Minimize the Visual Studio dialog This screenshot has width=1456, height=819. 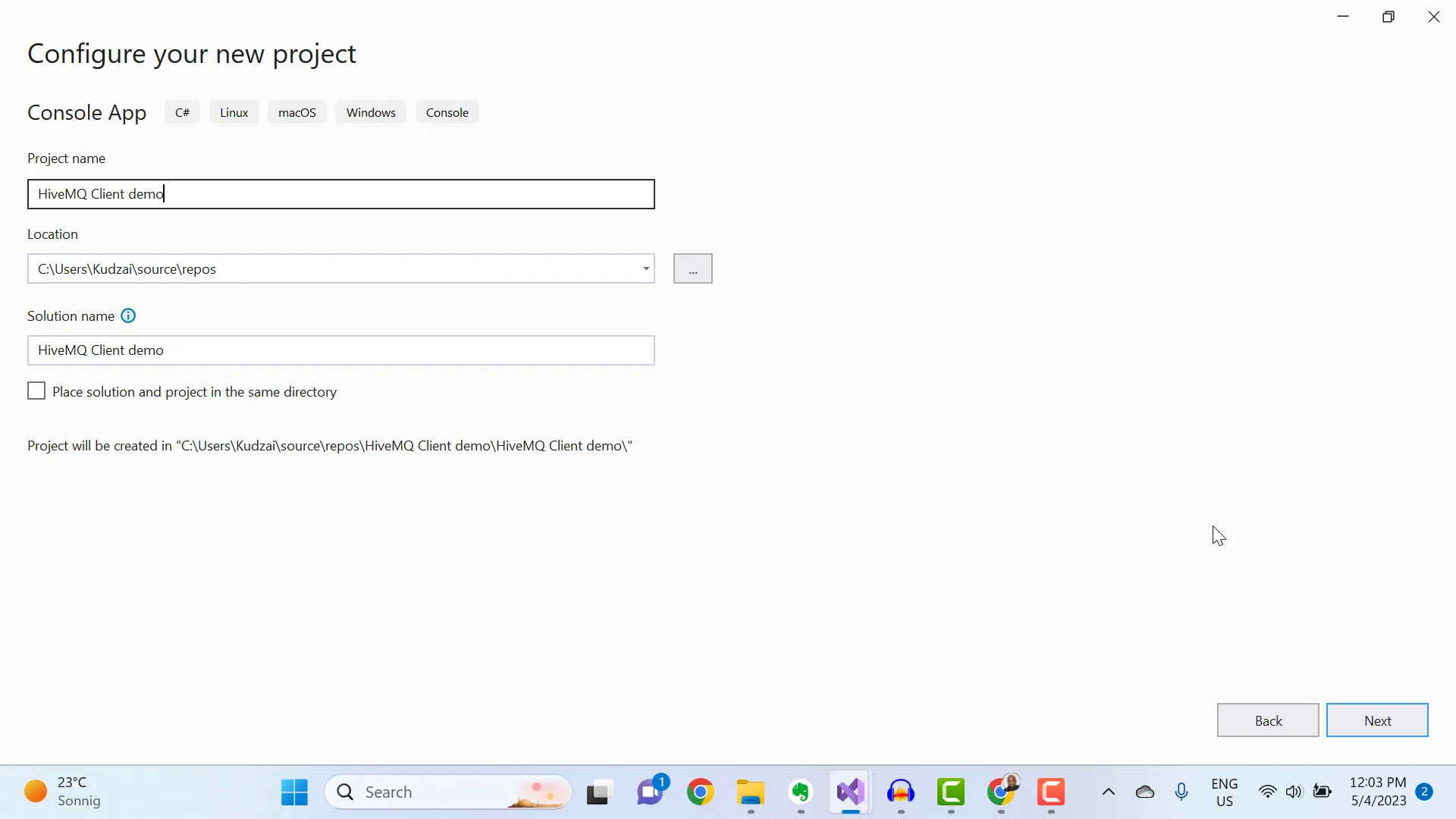point(1343,17)
